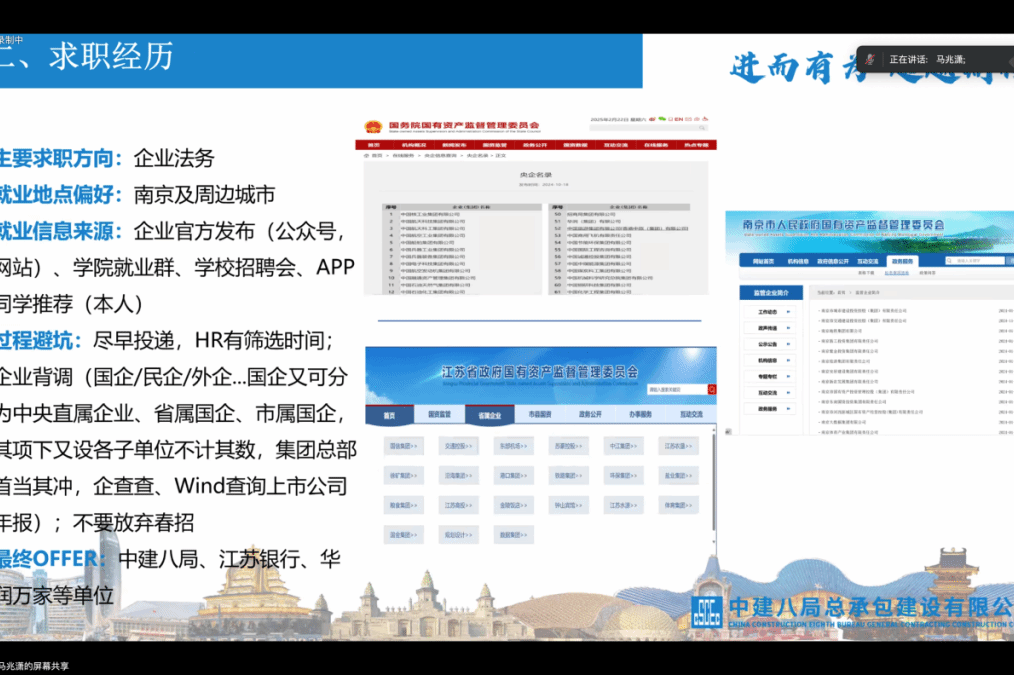Click the 中江集团>> button
This screenshot has width=1014, height=675.
pyautogui.click(x=623, y=446)
